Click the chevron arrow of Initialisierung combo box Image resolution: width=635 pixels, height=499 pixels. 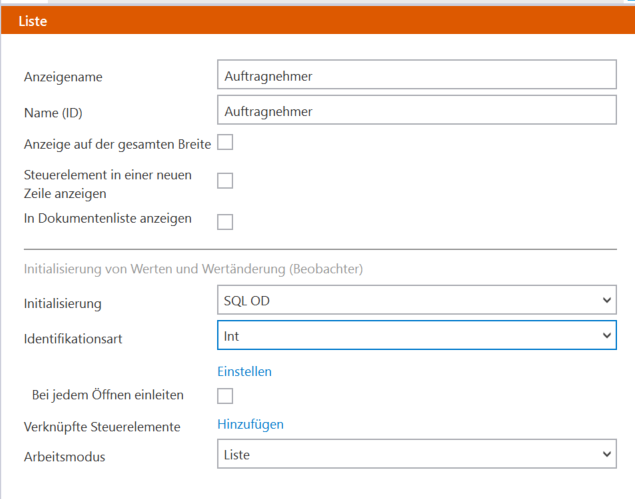(607, 300)
